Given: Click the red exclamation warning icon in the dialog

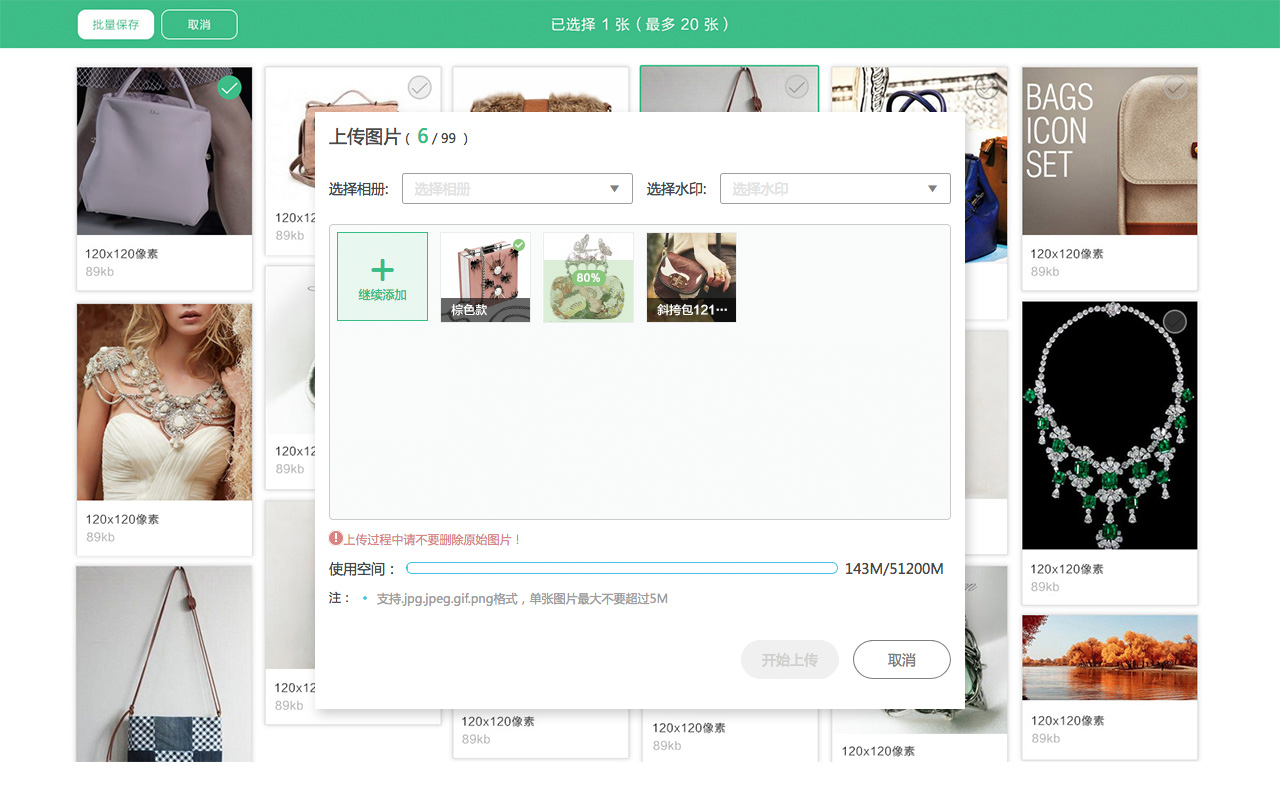Looking at the screenshot, I should (338, 539).
